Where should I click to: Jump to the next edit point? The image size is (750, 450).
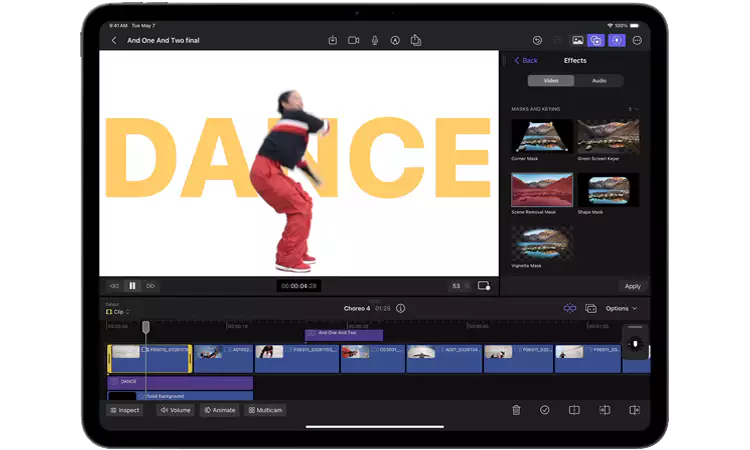coord(150,286)
